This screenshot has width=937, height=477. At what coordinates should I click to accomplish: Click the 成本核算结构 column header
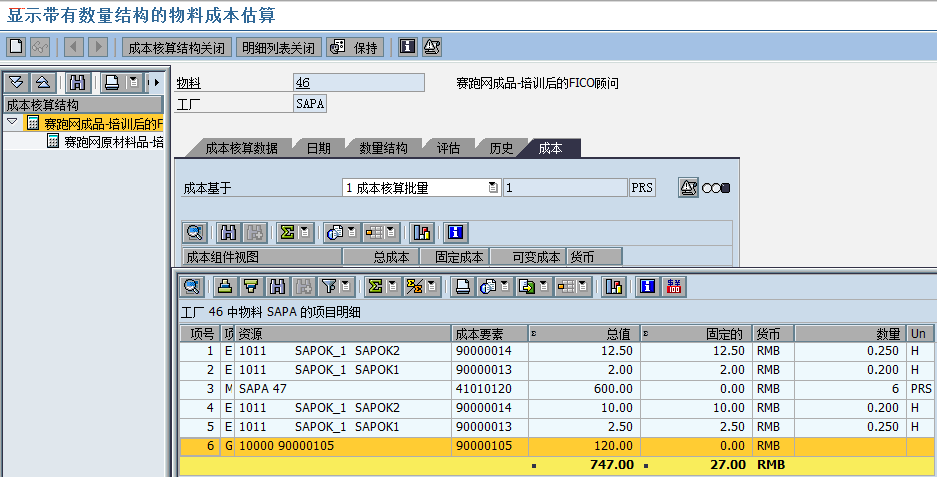click(84, 105)
